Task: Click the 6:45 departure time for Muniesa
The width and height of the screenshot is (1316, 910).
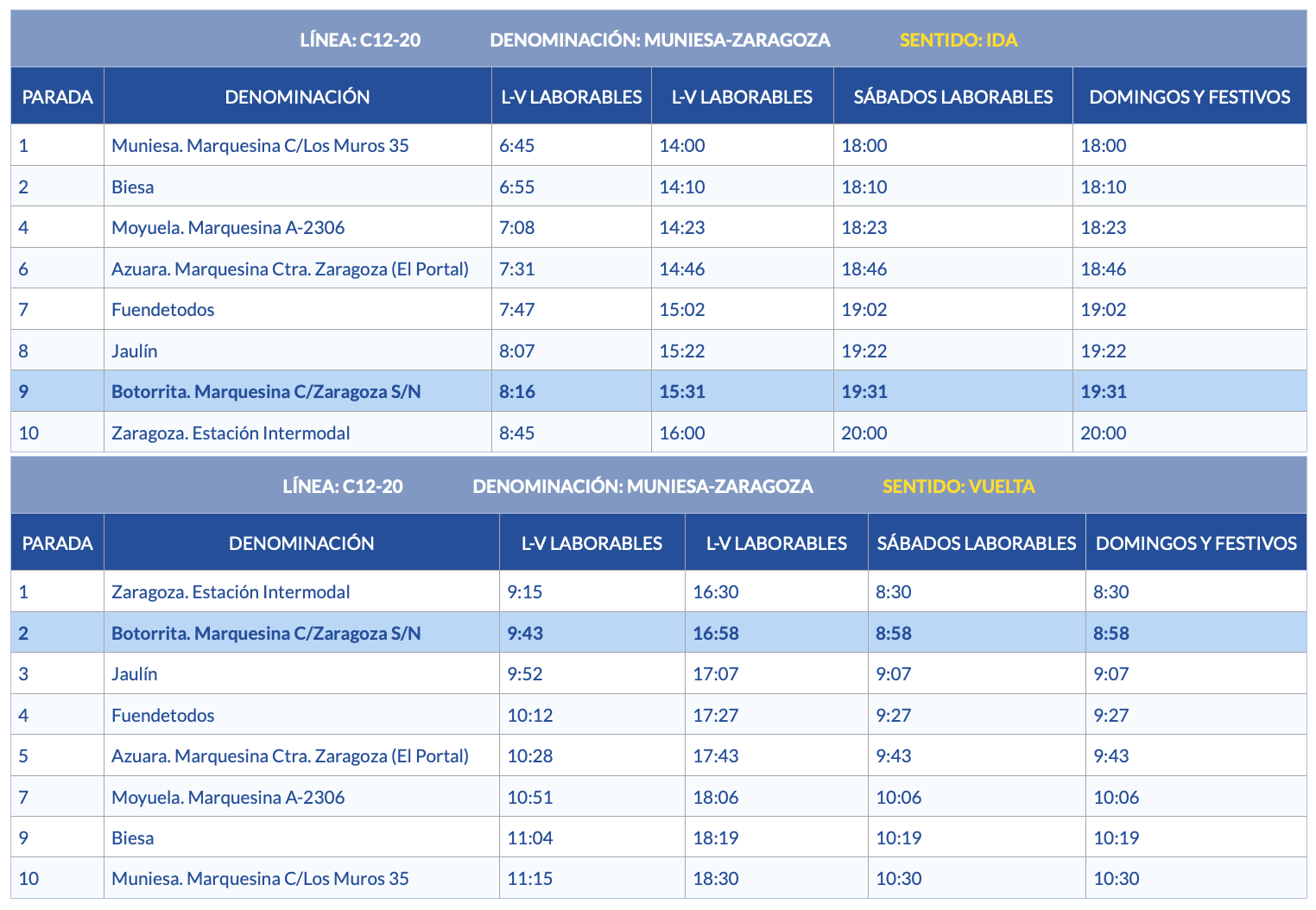Action: 517,145
